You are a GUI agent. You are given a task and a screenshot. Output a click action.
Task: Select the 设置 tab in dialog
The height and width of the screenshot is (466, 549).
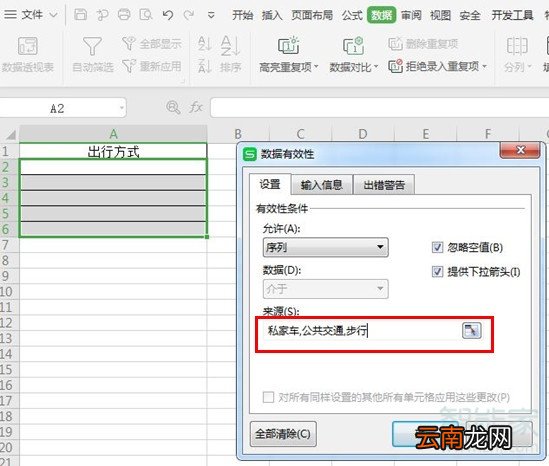tap(270, 184)
